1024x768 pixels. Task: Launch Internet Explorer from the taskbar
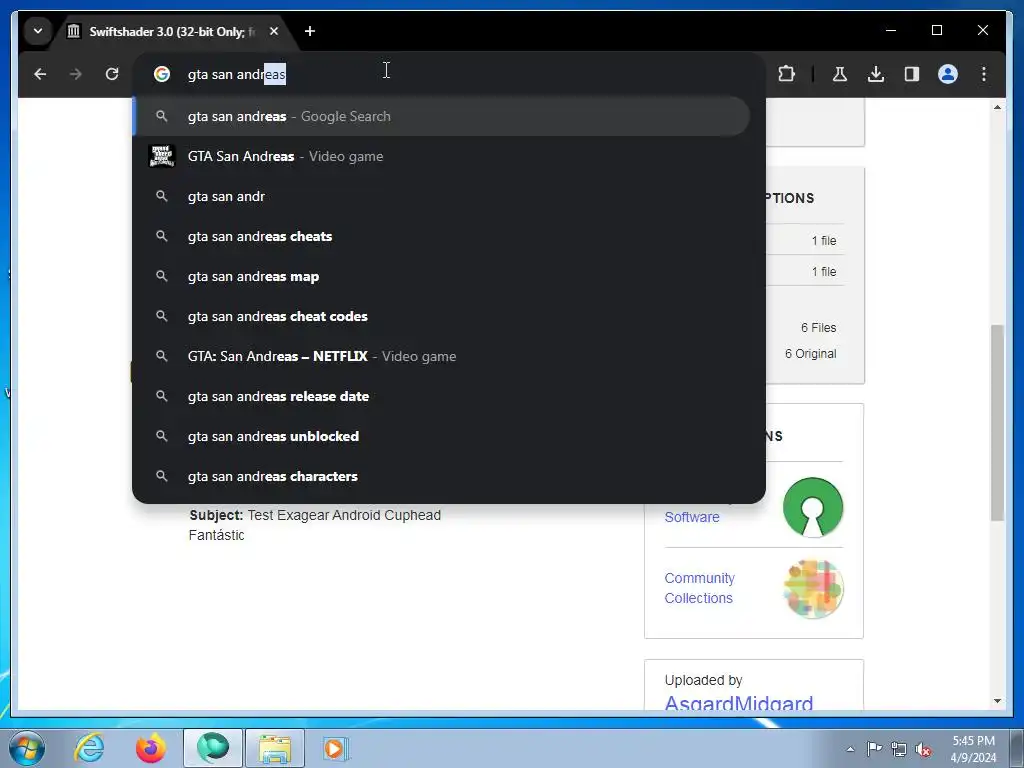pyautogui.click(x=89, y=748)
